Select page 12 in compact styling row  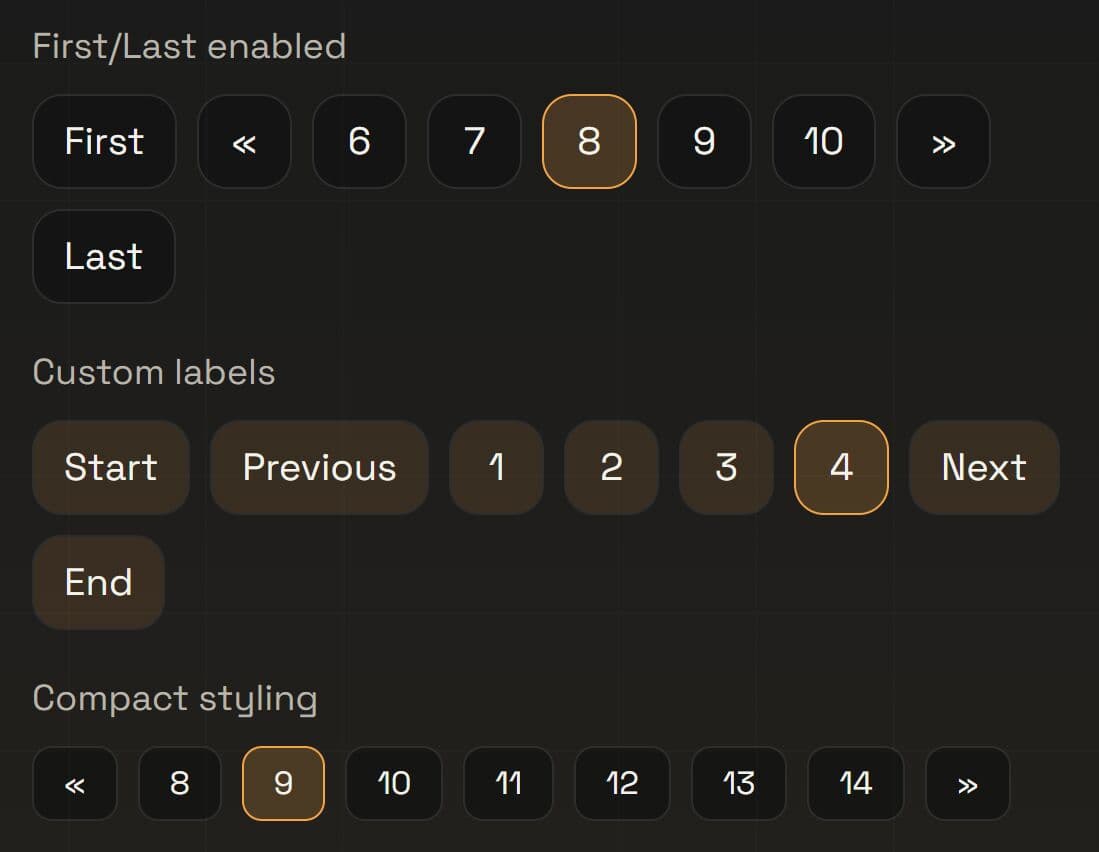[x=622, y=784]
